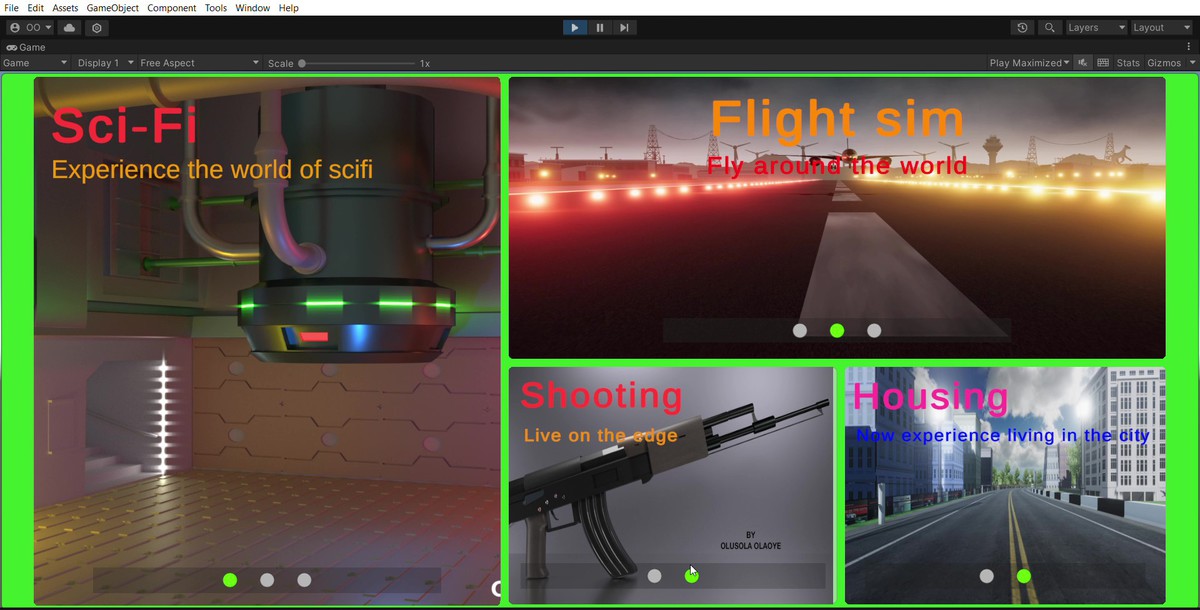Open the Component menu

(x=172, y=7)
